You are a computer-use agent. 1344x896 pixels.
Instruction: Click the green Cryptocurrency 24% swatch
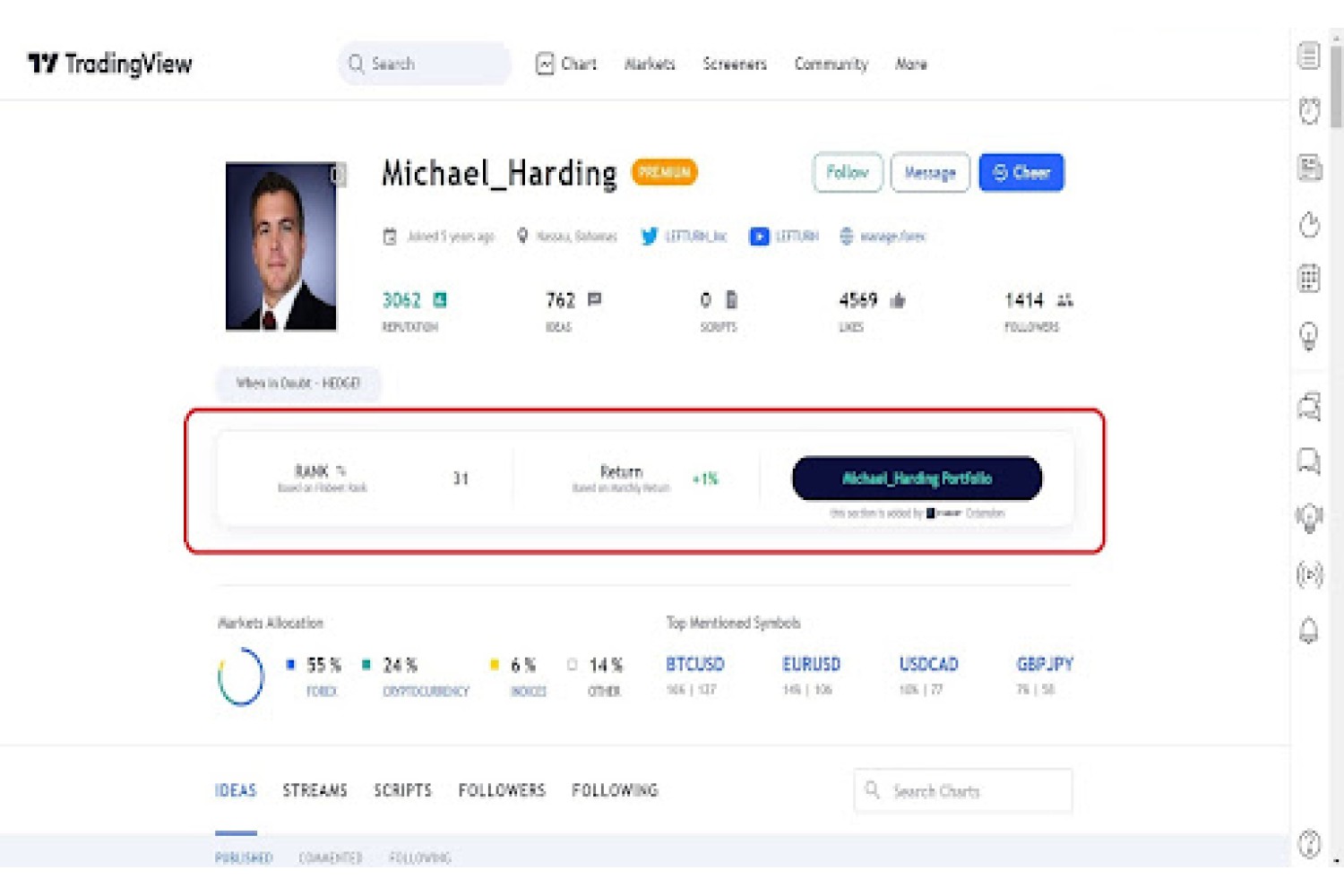tap(366, 664)
